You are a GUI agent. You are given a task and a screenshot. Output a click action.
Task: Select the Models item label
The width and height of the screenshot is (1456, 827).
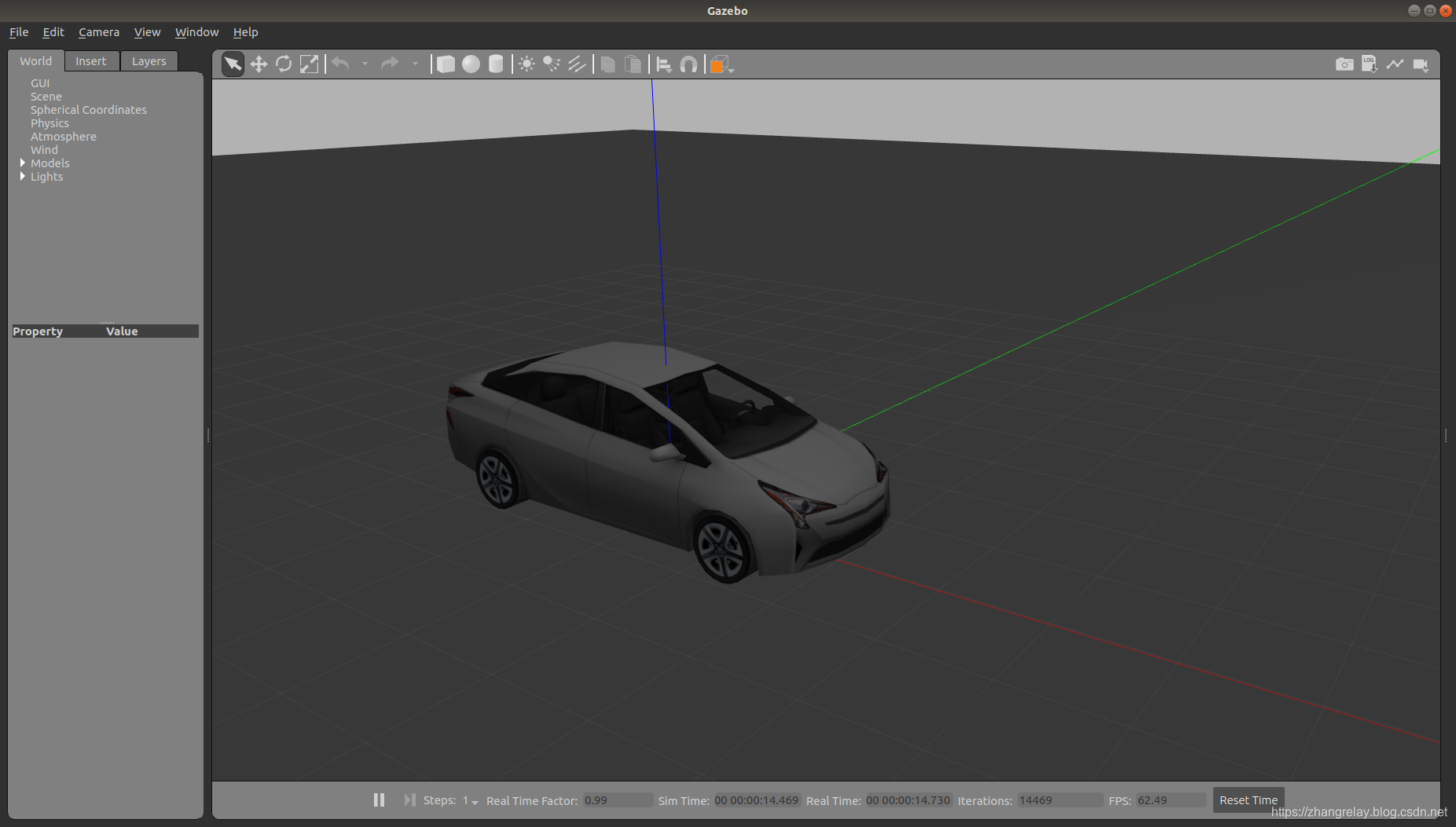(50, 163)
